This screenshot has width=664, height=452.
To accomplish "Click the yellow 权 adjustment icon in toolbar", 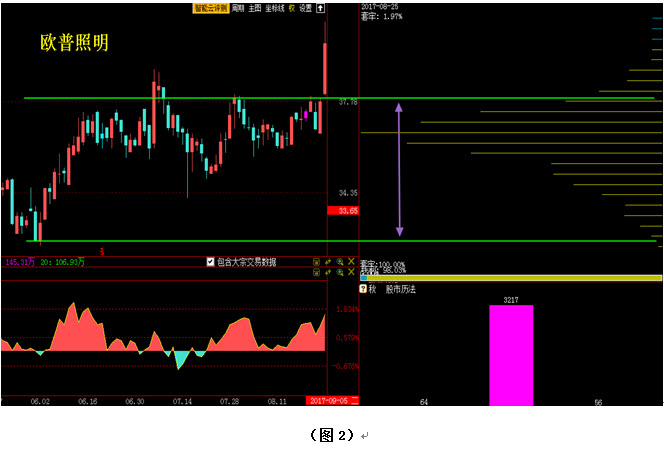I will point(291,7).
